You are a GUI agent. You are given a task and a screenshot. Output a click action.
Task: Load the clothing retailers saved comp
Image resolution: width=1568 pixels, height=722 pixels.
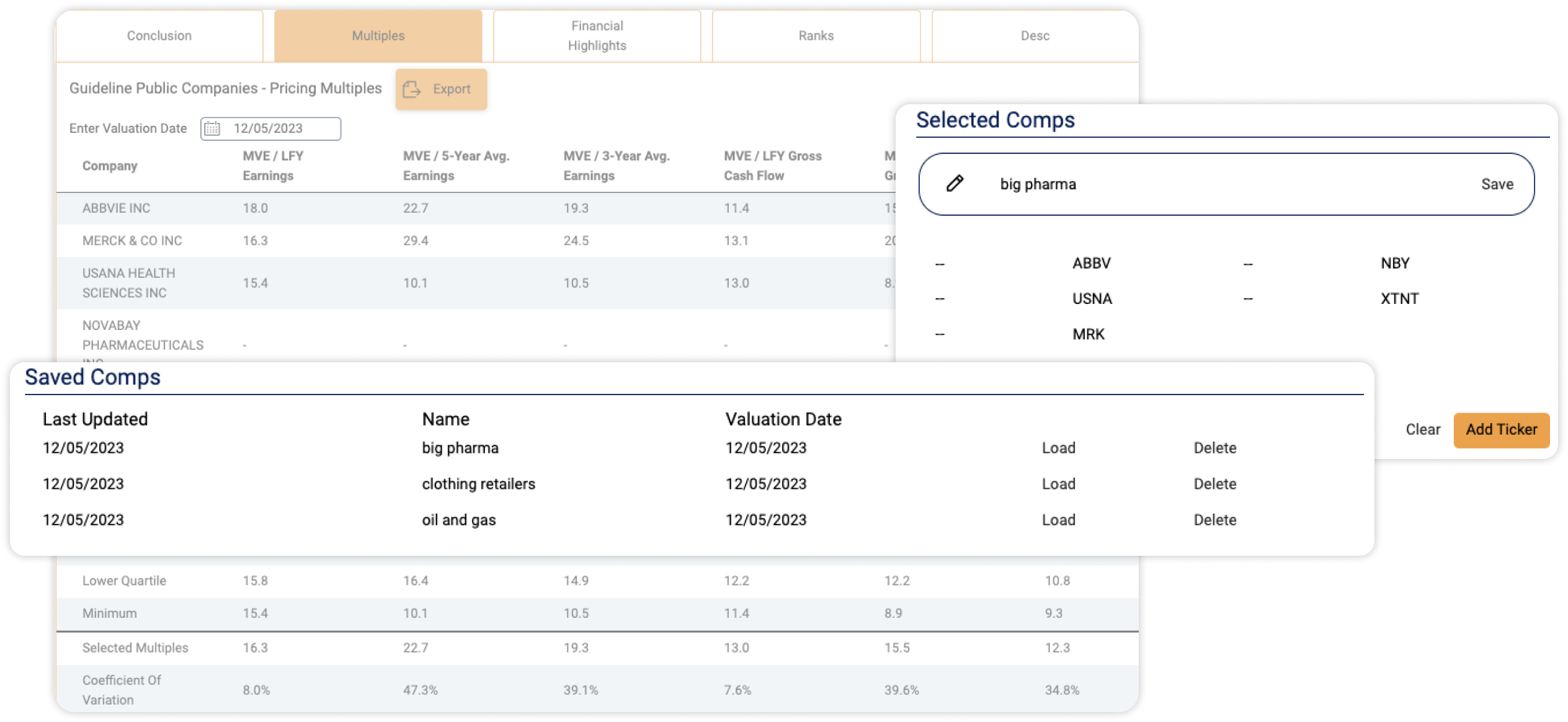pyautogui.click(x=1058, y=484)
